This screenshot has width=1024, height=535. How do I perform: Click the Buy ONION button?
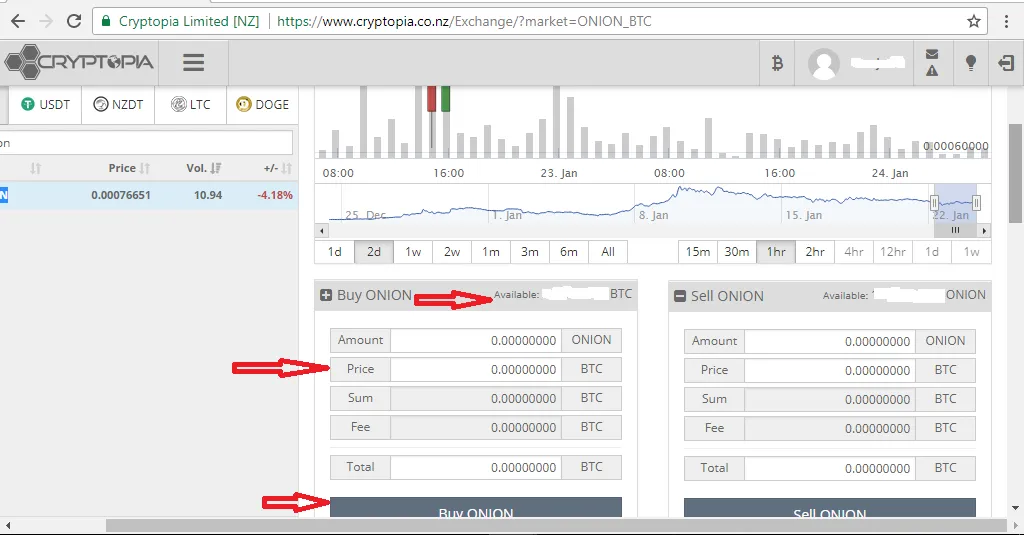click(475, 508)
